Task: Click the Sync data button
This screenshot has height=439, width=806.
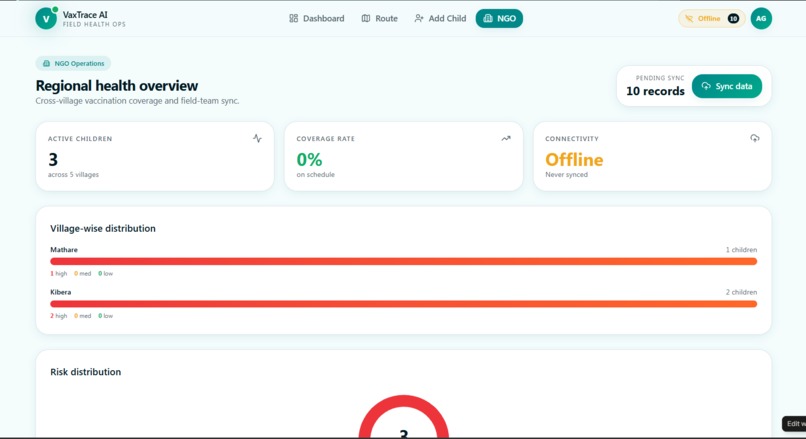Action: coord(727,86)
